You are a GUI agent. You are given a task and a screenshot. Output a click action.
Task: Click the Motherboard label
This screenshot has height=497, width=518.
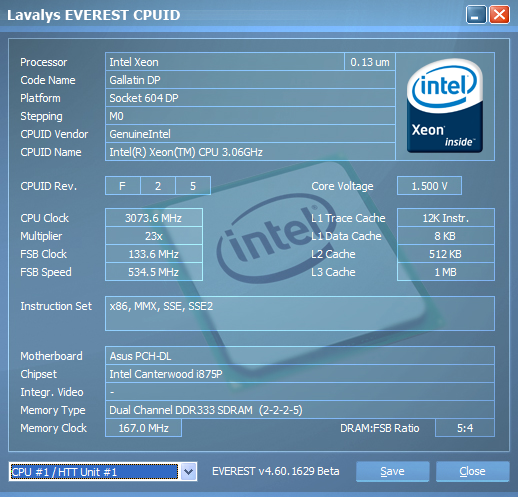tap(51, 356)
